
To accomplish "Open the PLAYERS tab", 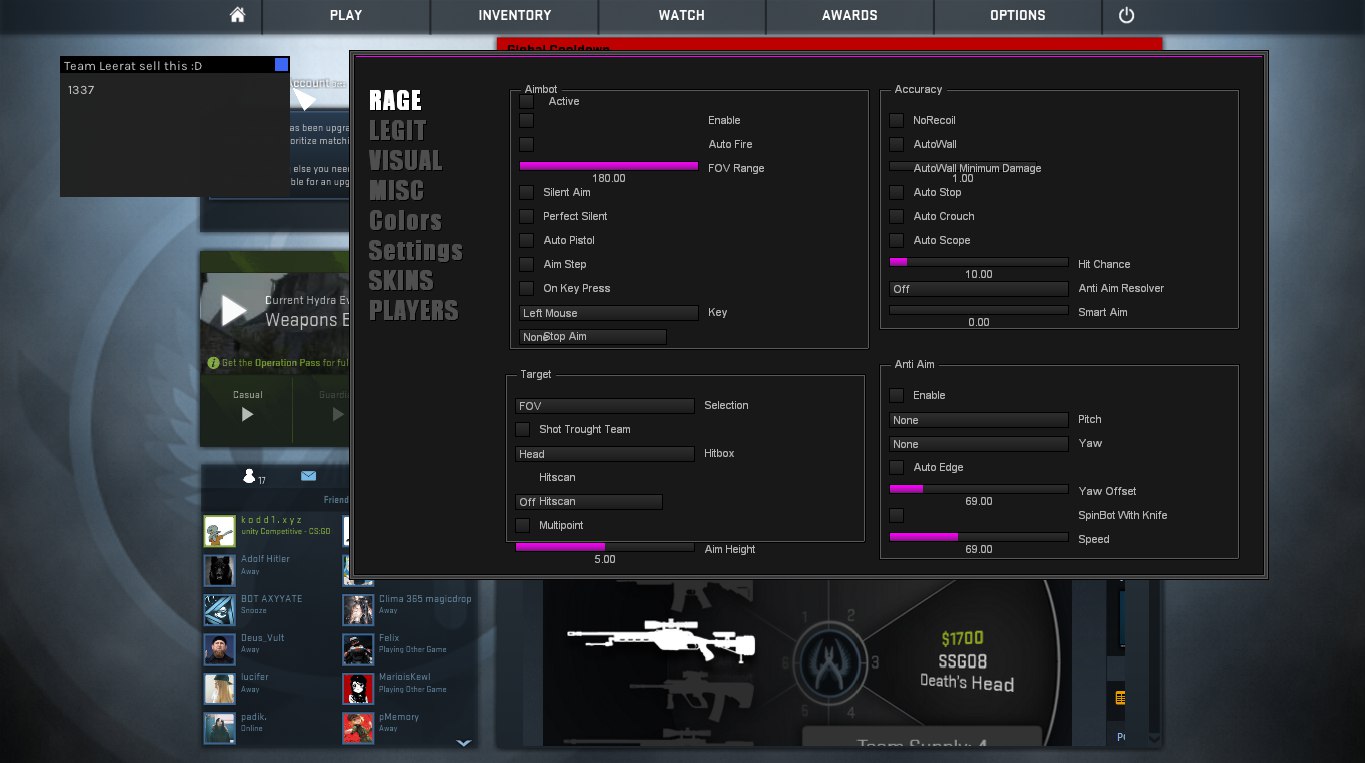I will coord(413,310).
